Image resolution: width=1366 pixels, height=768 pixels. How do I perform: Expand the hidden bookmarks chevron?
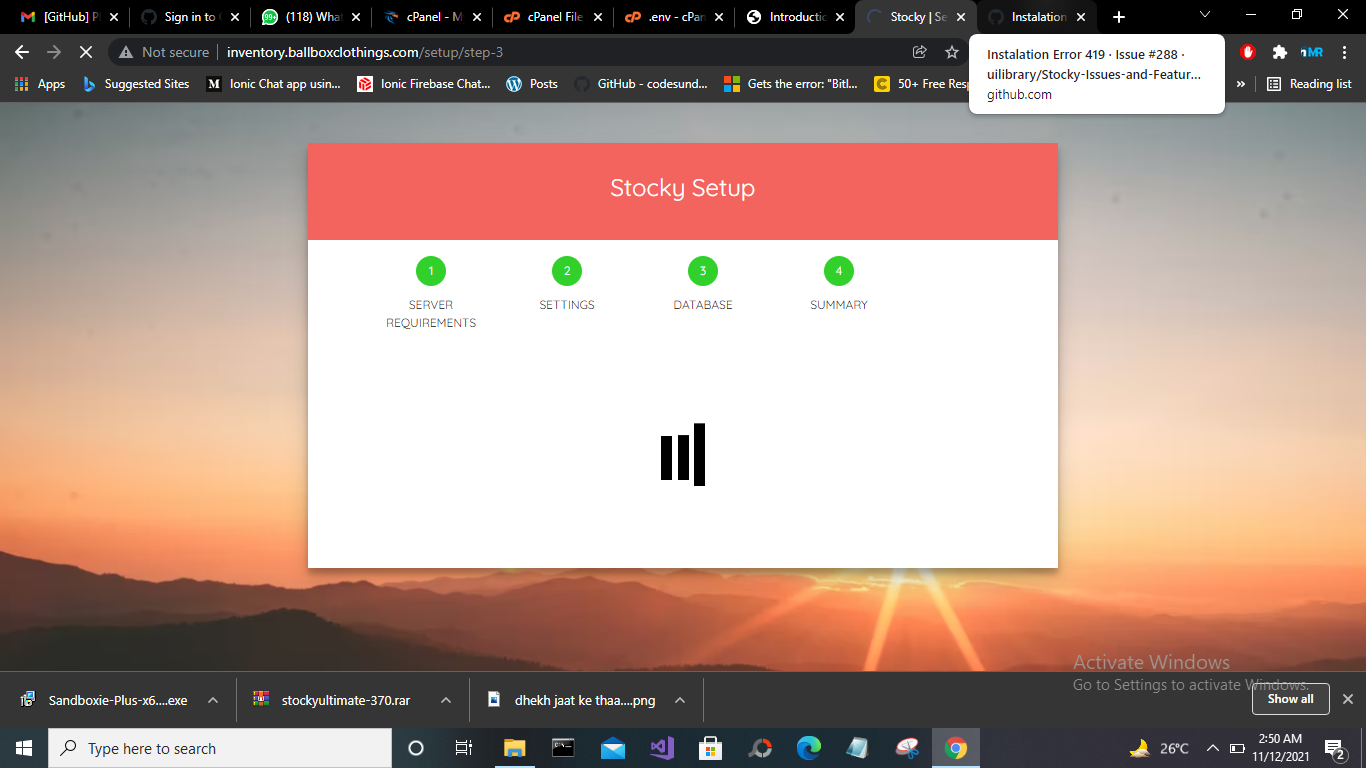[x=1240, y=84]
